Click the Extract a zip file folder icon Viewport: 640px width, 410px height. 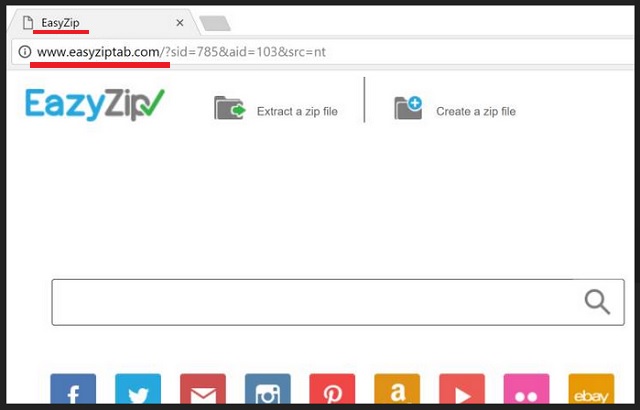pyautogui.click(x=230, y=108)
